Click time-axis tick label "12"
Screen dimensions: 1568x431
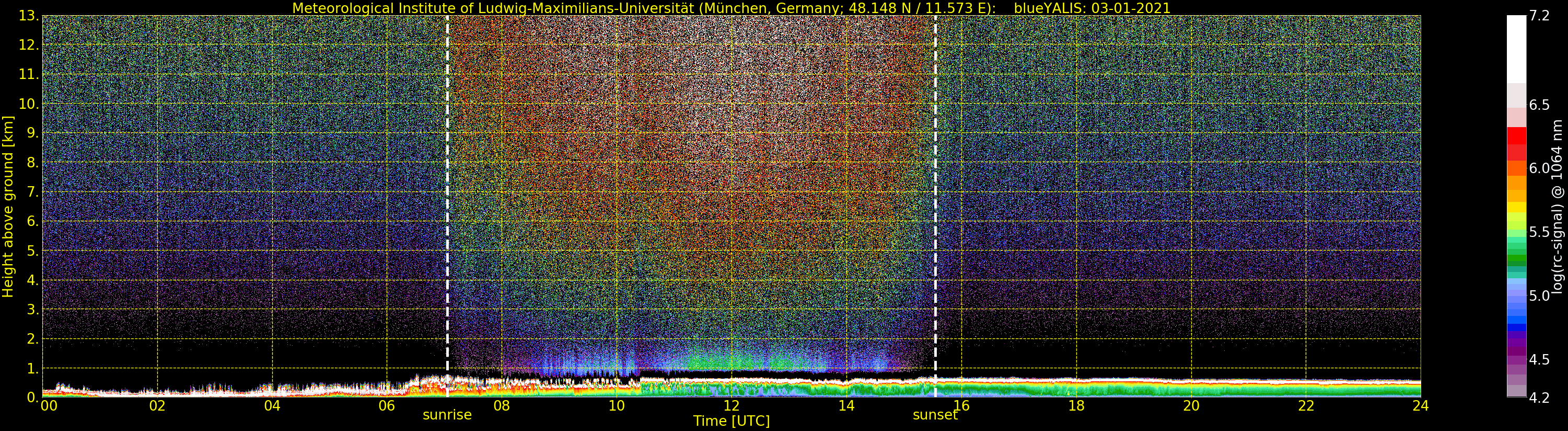click(731, 406)
